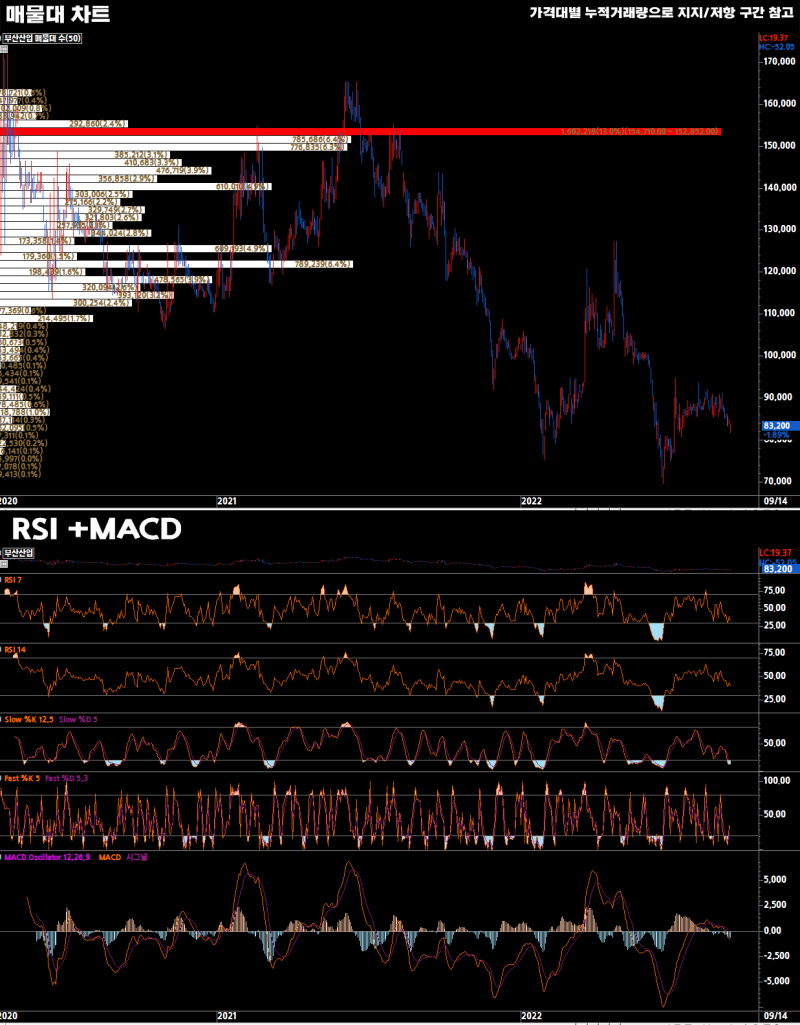
Task: Click the 303,006(2.5%) volume profile bar
Action: (x=67, y=194)
